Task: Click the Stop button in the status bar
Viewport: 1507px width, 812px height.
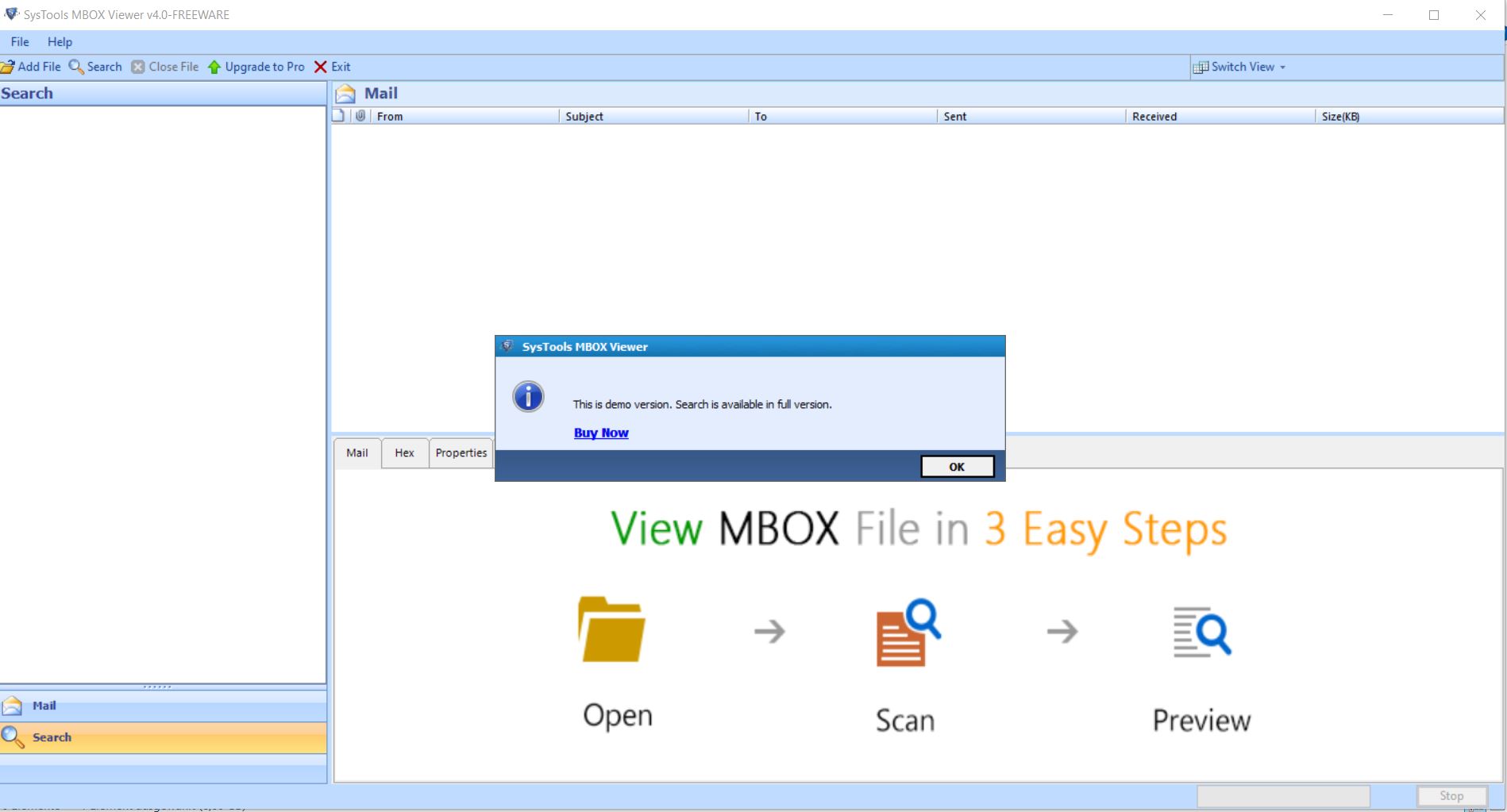Action: tap(1451, 796)
